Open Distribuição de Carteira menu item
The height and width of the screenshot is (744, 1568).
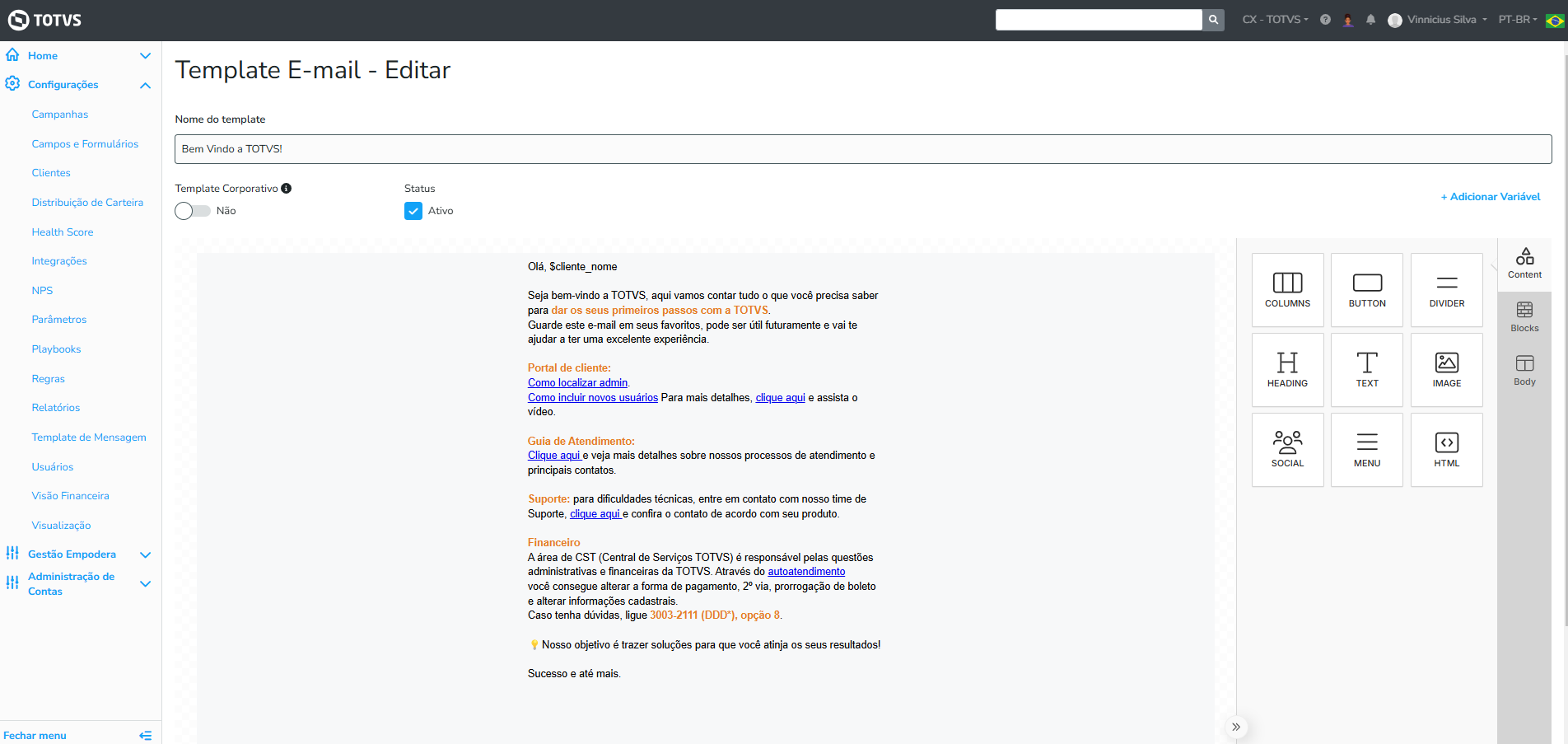coord(87,203)
